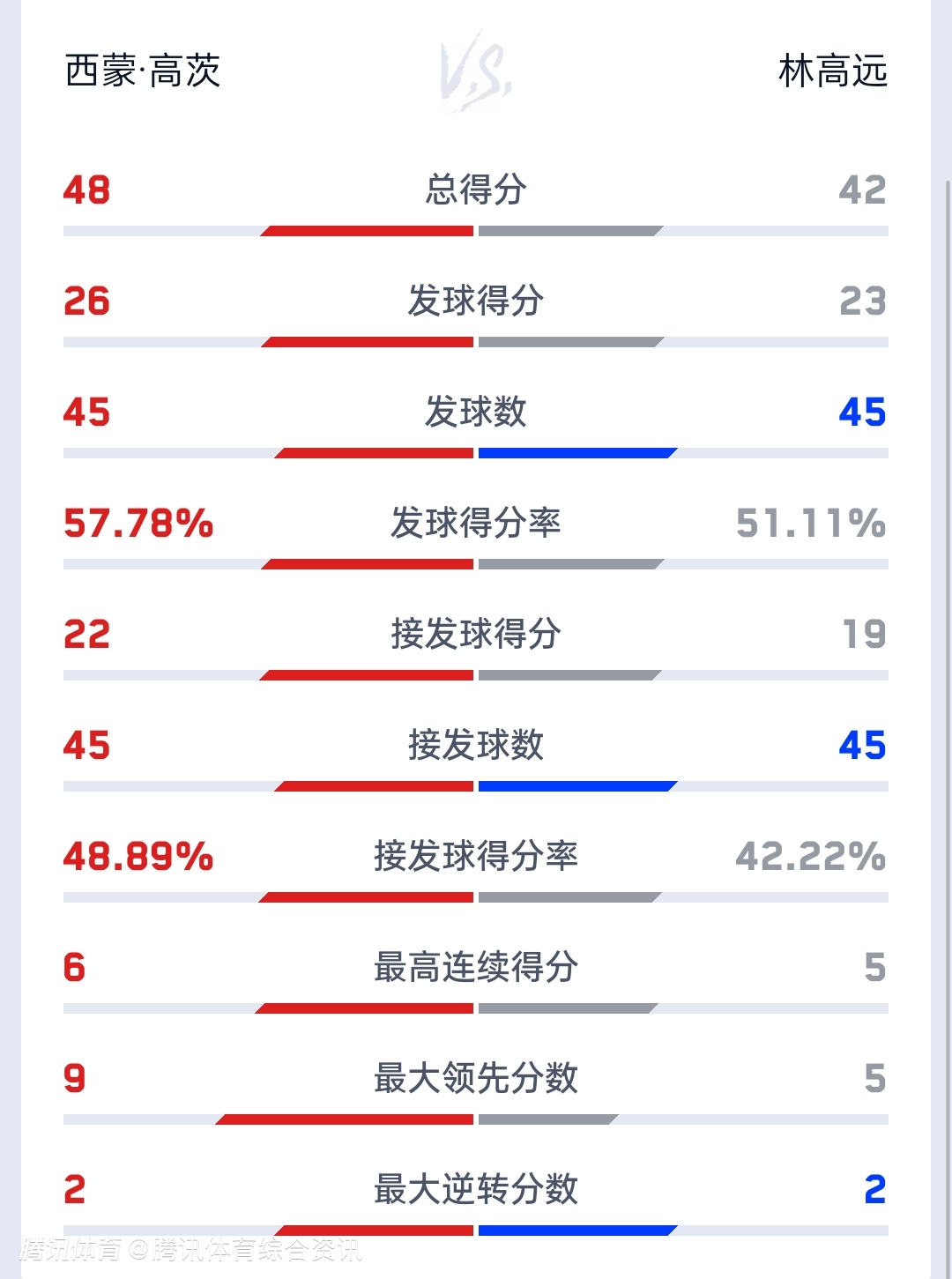
Task: Click the V.S. logo between player names
Action: click(x=476, y=71)
